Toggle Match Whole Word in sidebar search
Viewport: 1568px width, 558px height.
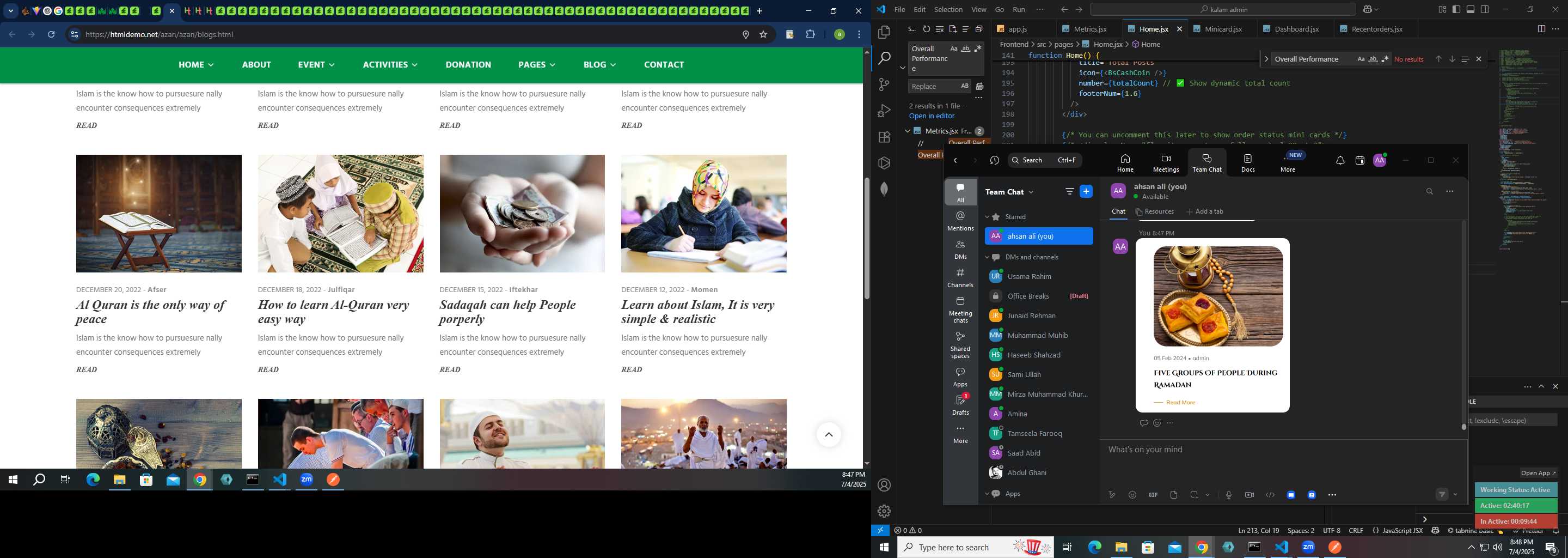(965, 48)
